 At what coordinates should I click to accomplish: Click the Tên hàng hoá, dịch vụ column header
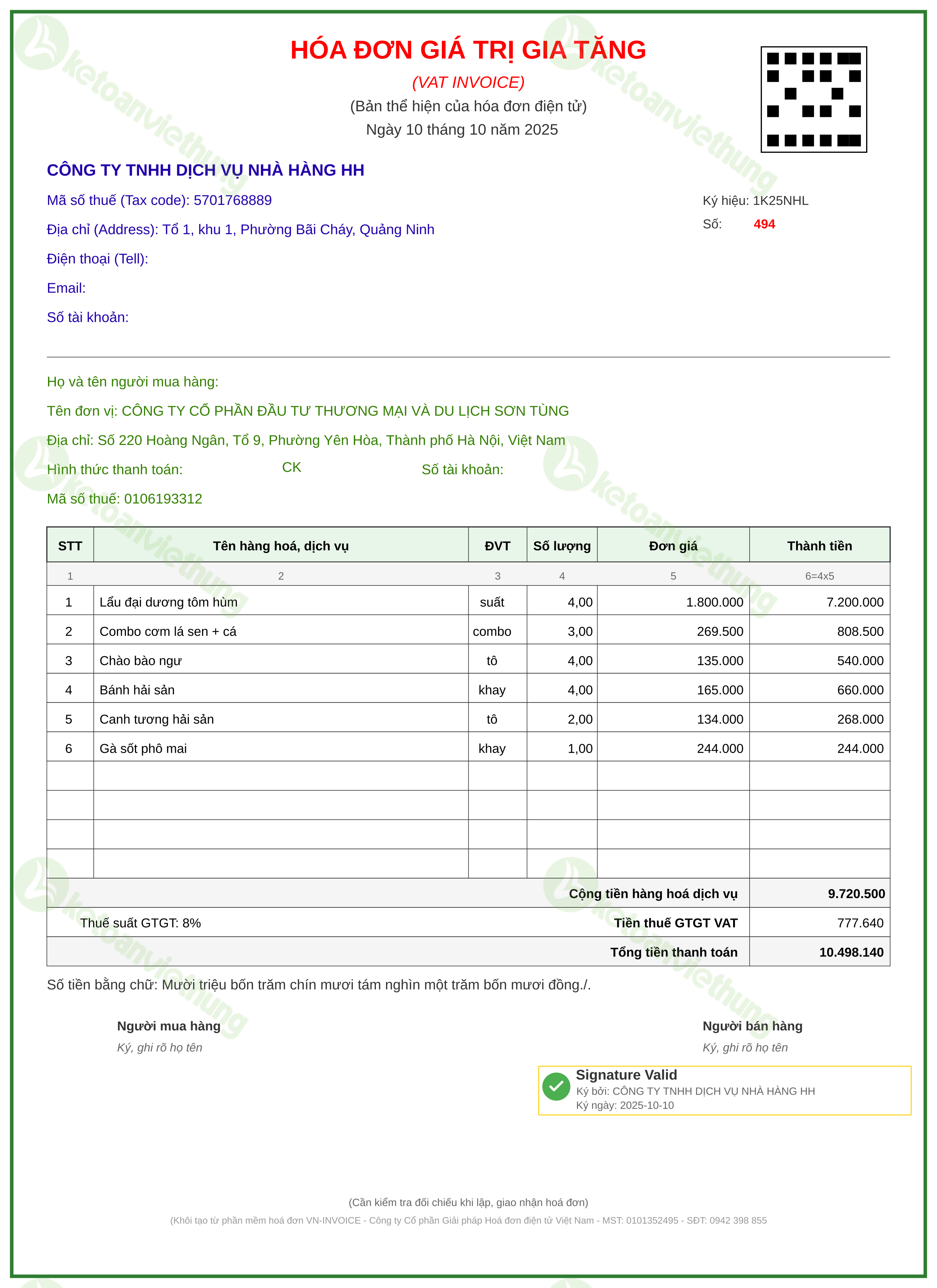[x=281, y=546]
